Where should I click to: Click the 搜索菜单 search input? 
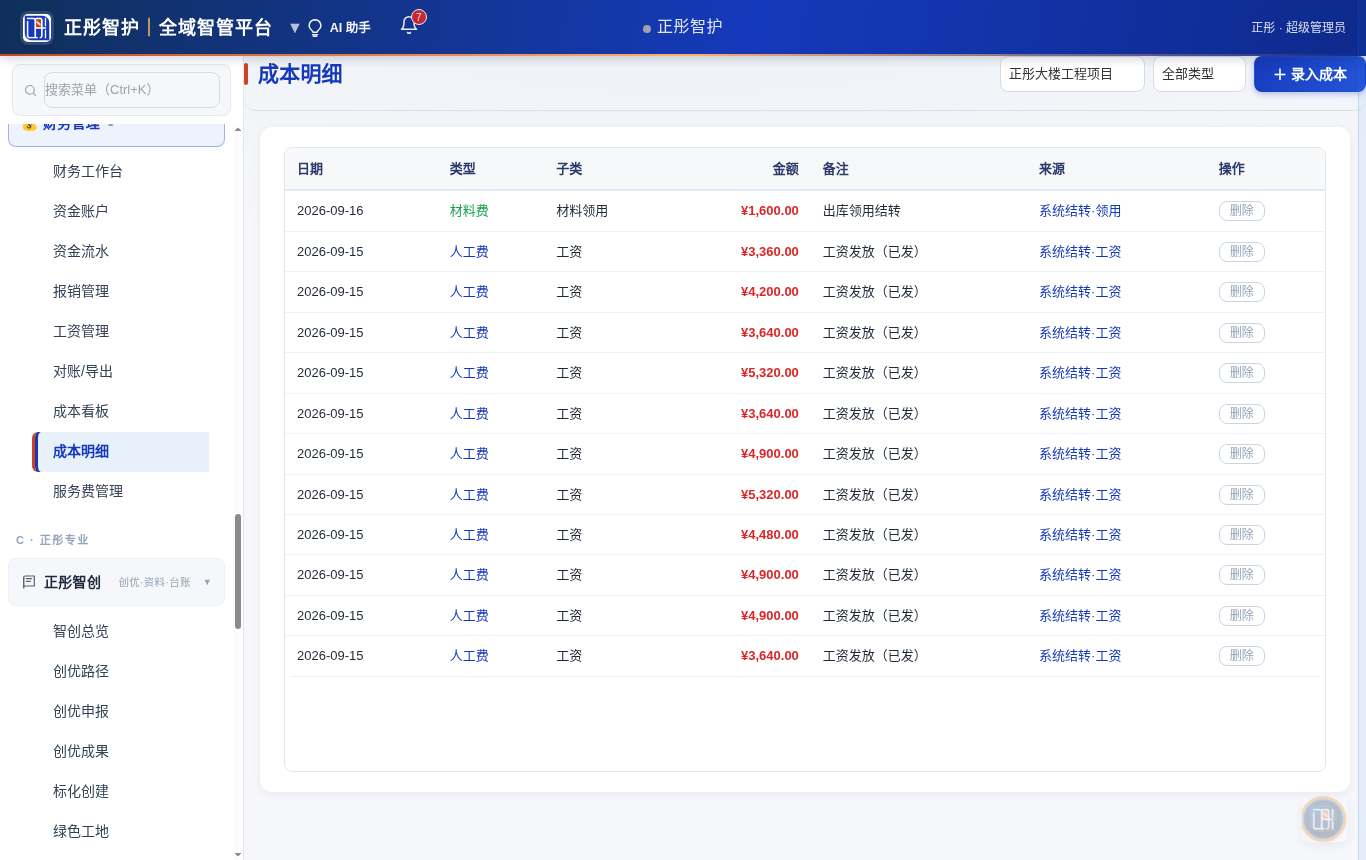tap(132, 90)
